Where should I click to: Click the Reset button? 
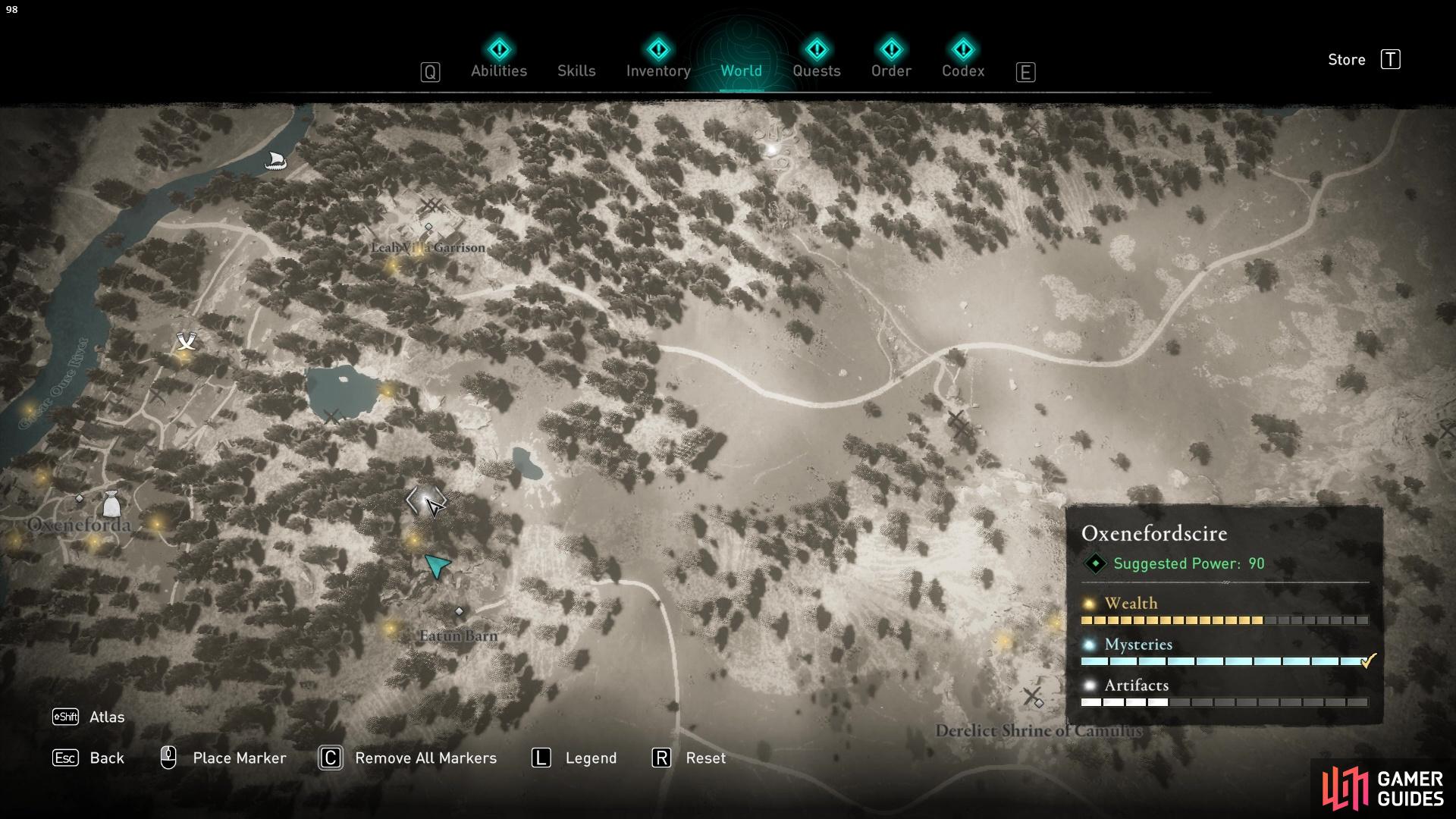coord(704,758)
